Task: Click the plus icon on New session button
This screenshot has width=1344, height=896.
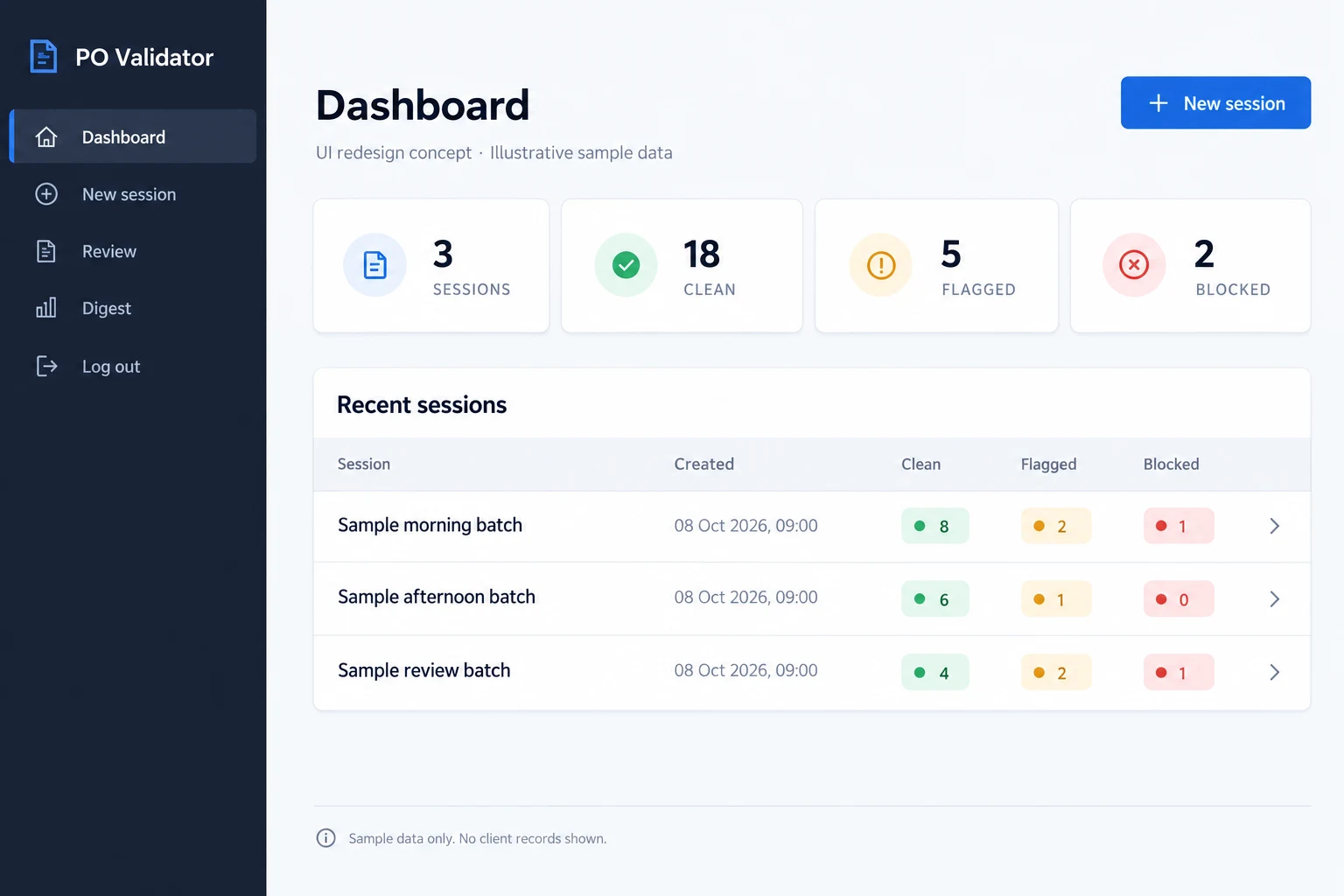Action: click(x=1158, y=103)
